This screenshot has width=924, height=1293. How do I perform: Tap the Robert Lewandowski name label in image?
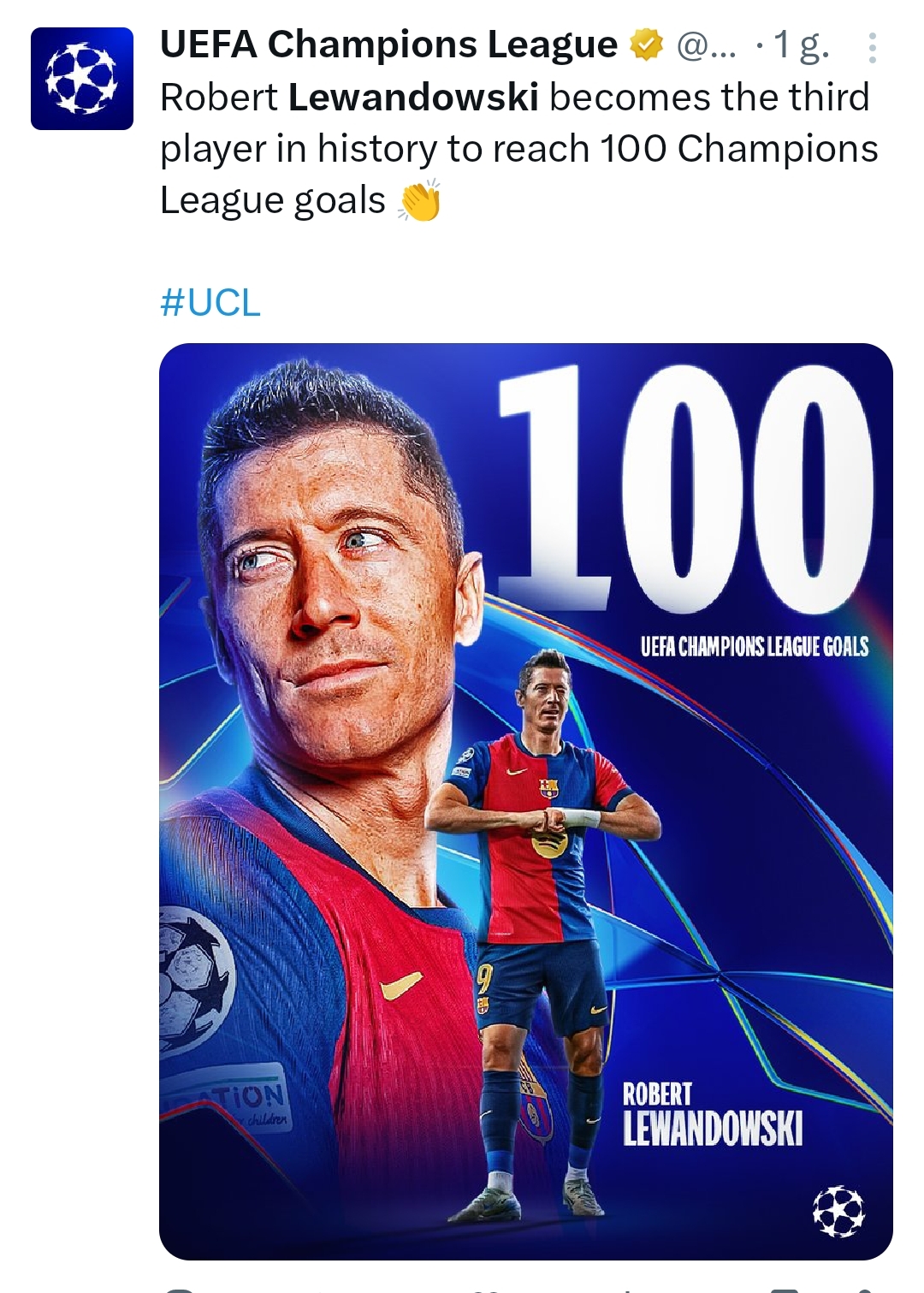click(712, 1116)
